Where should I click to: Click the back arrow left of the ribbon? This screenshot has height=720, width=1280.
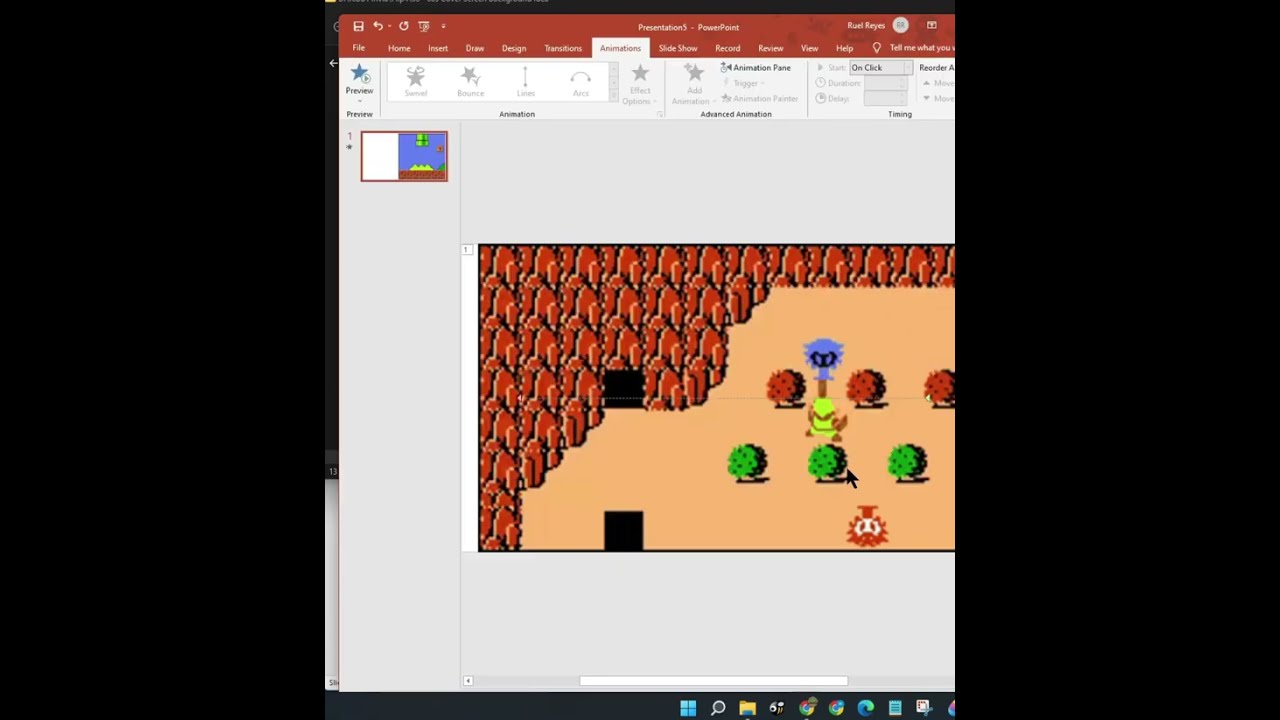coord(333,63)
